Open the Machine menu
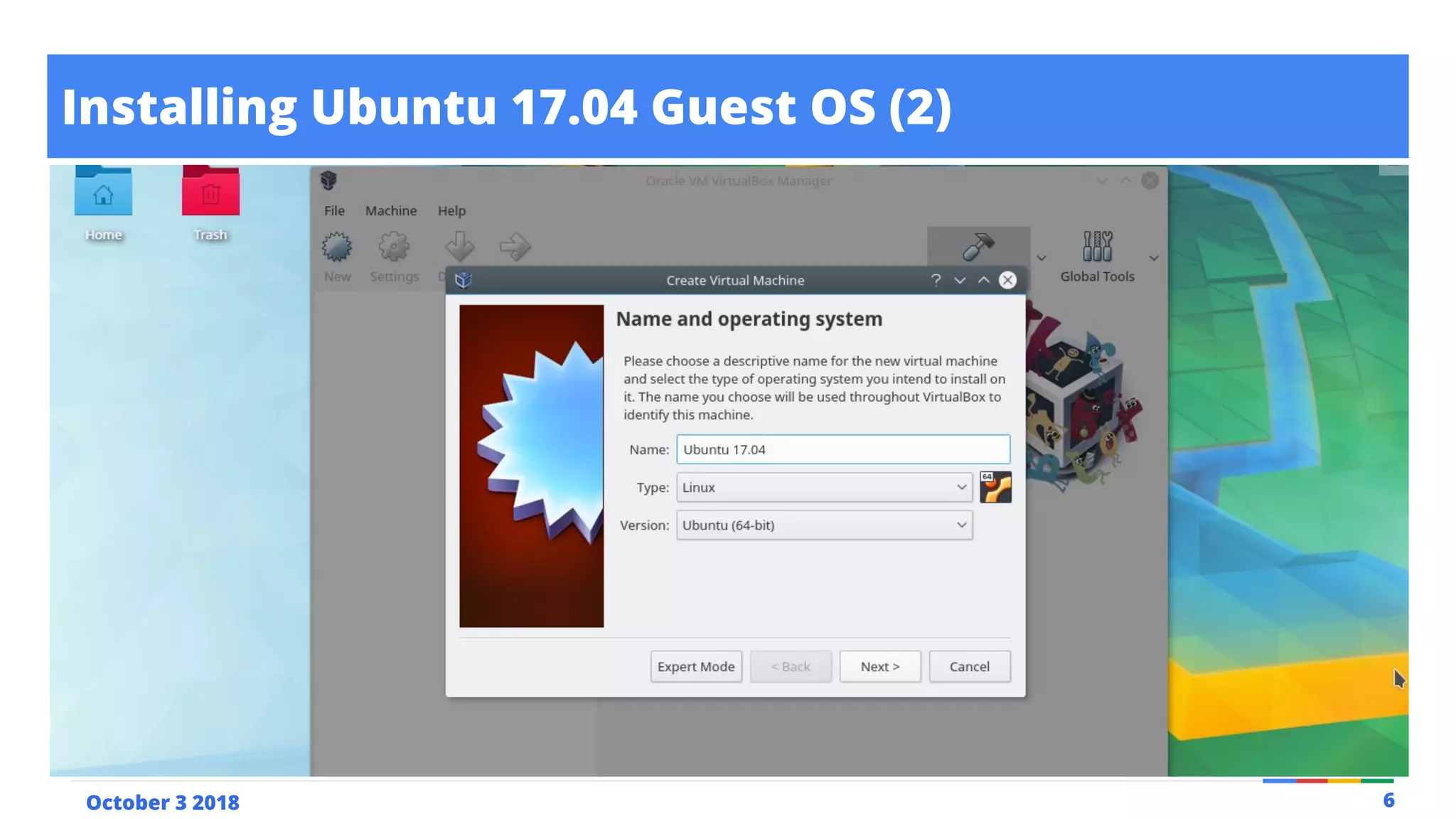 tap(391, 210)
